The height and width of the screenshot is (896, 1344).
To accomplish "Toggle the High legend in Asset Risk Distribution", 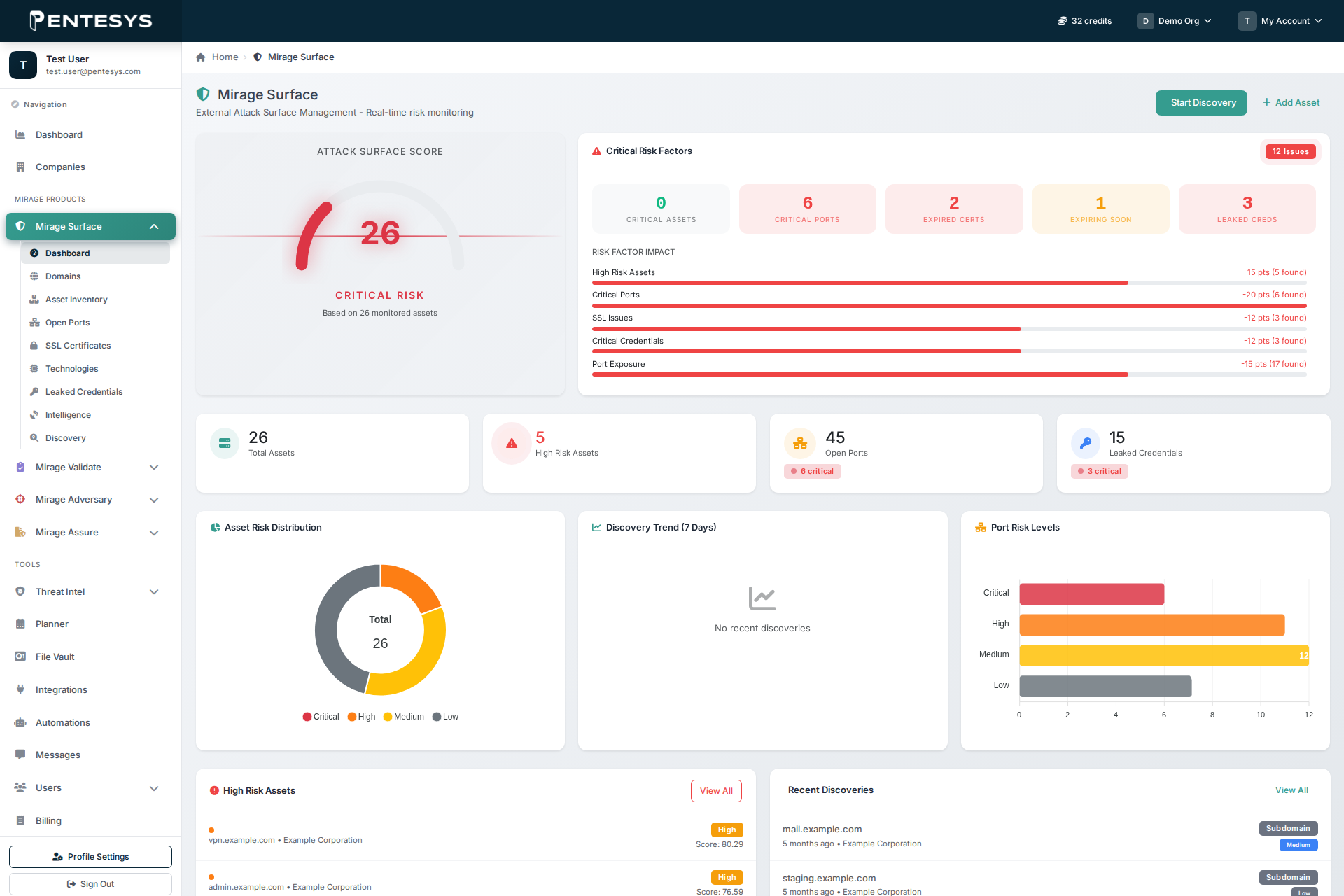I will pyautogui.click(x=361, y=717).
